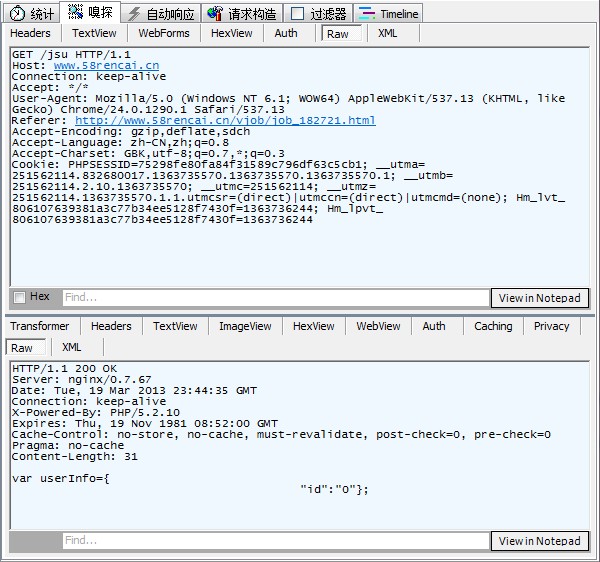Open the 请求构造 tab

pos(242,14)
